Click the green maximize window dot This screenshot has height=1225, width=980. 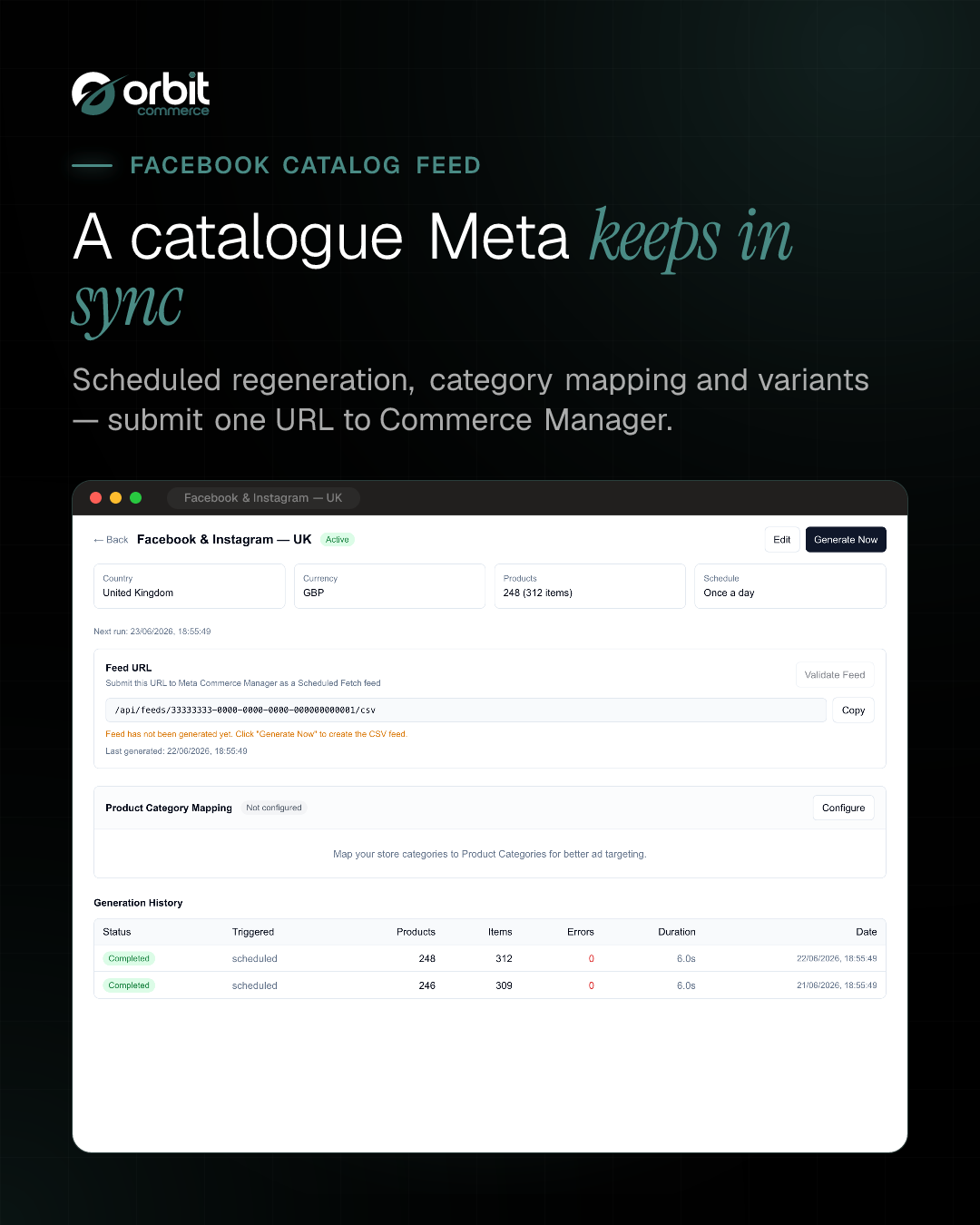click(135, 497)
